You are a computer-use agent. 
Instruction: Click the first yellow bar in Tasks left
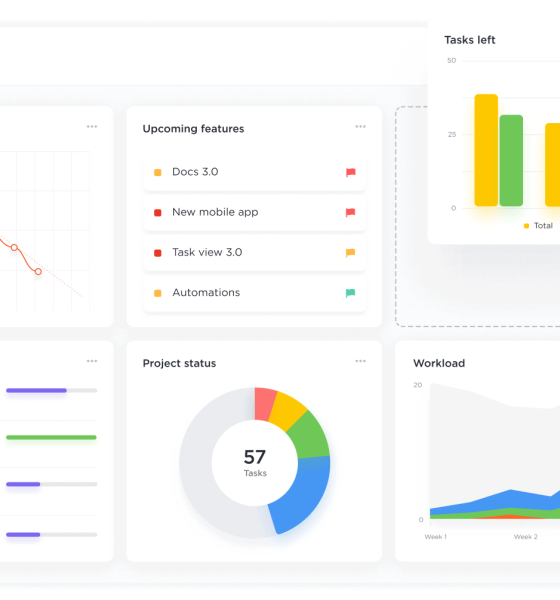coord(486,150)
